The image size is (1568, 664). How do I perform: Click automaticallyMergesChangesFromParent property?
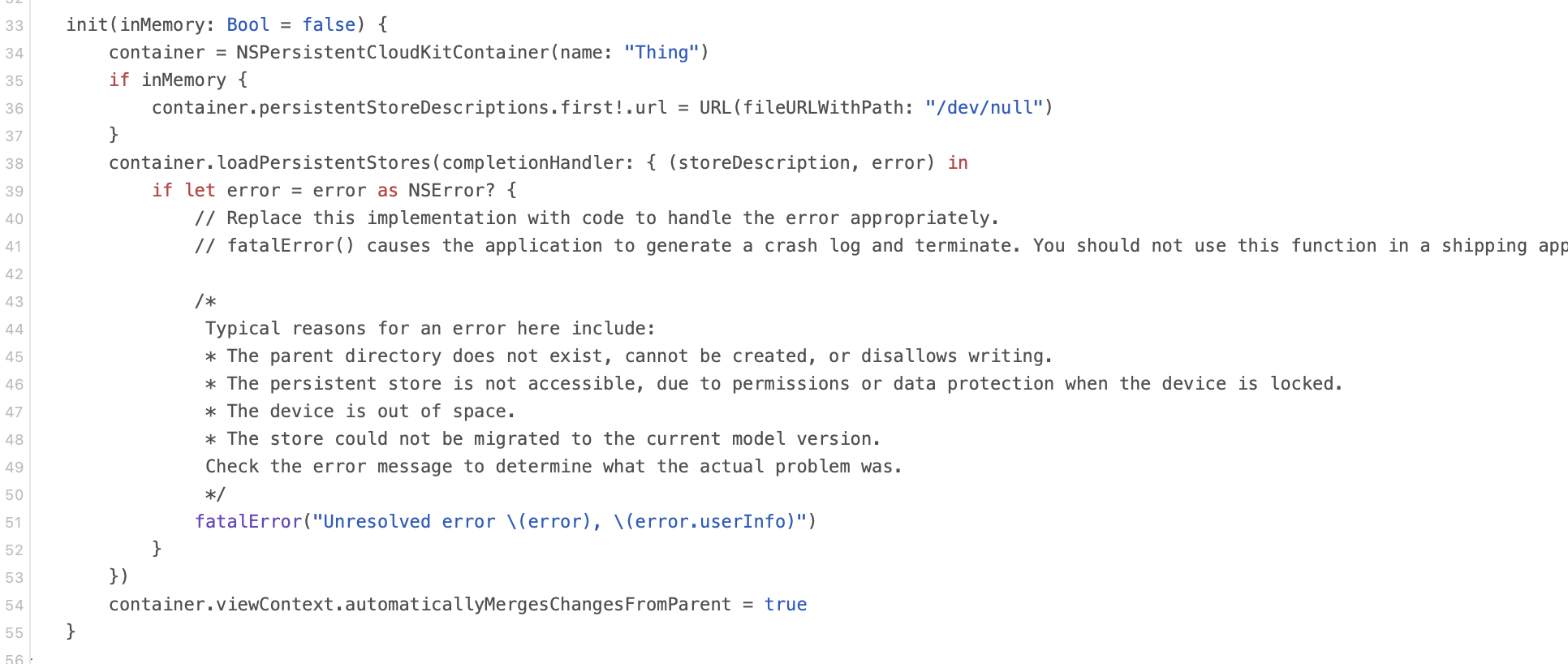pos(538,605)
